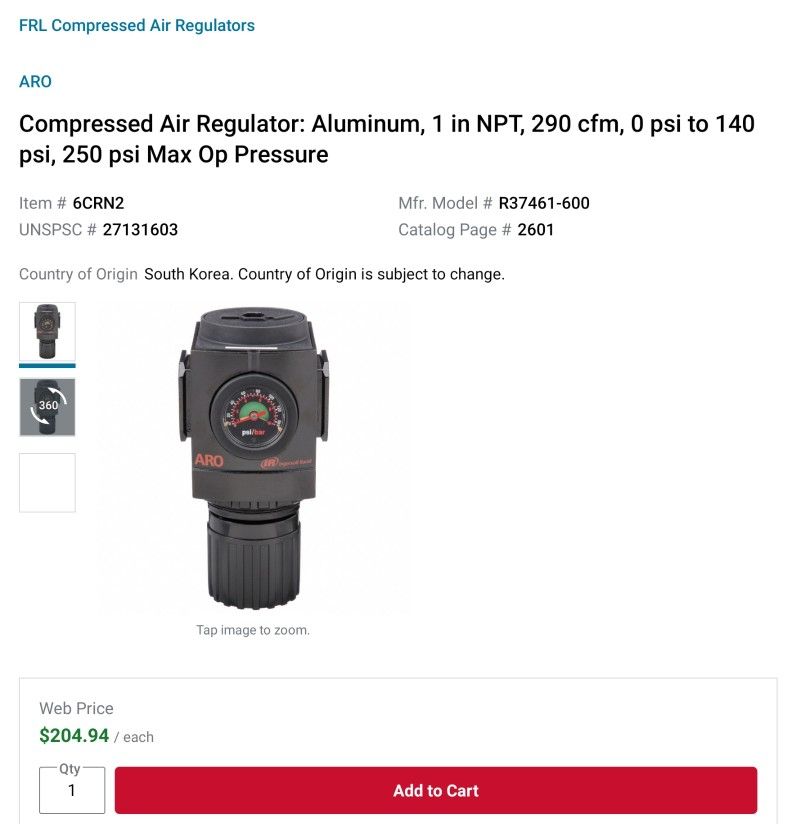Click the Tap image to zoom caption
The image size is (796, 824).
pos(255,629)
